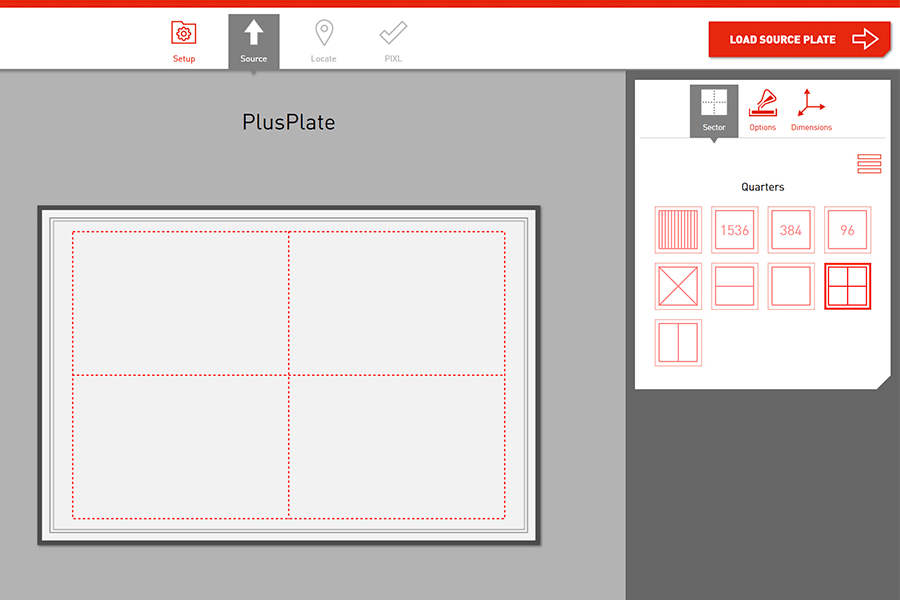Open the PIXL checkmark tab

(x=393, y=42)
